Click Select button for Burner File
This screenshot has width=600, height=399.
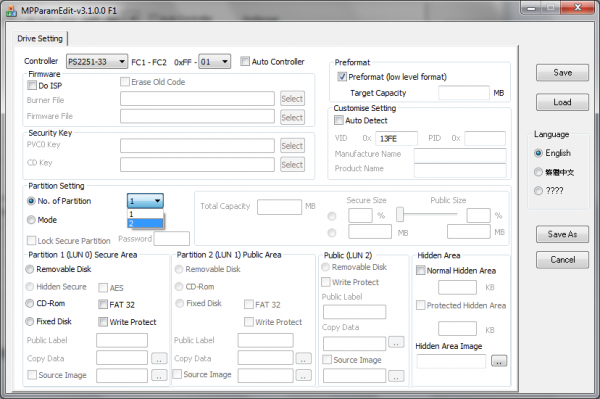[292, 99]
